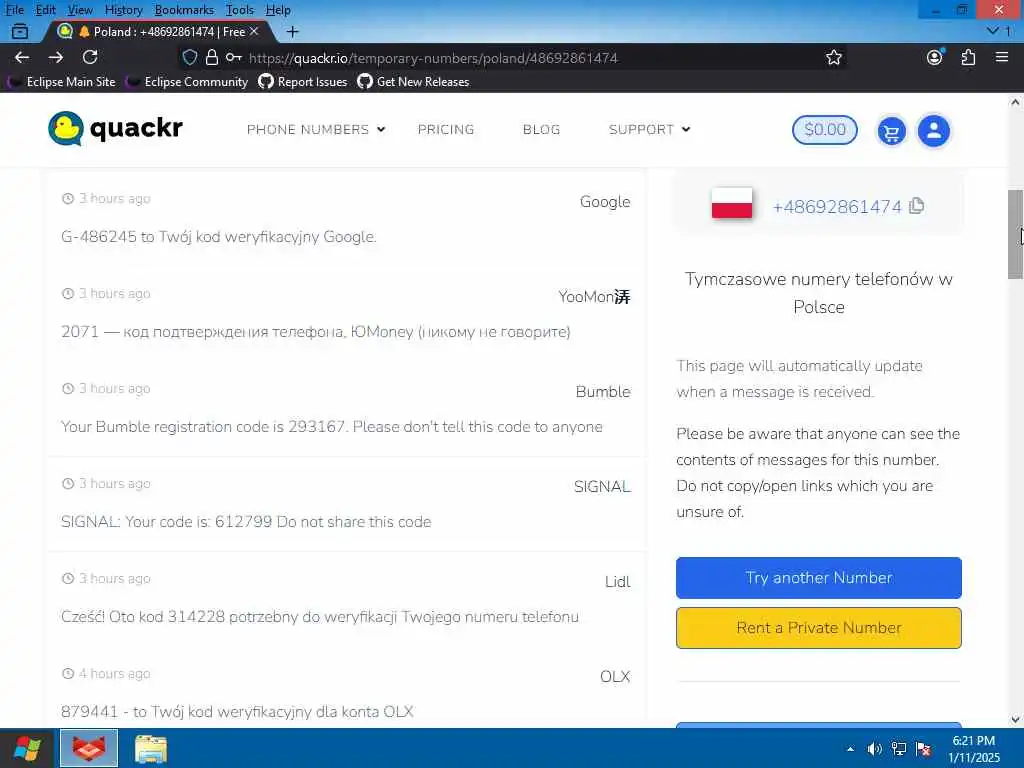
Task: Click the taskbar clock and date
Action: coord(974,749)
